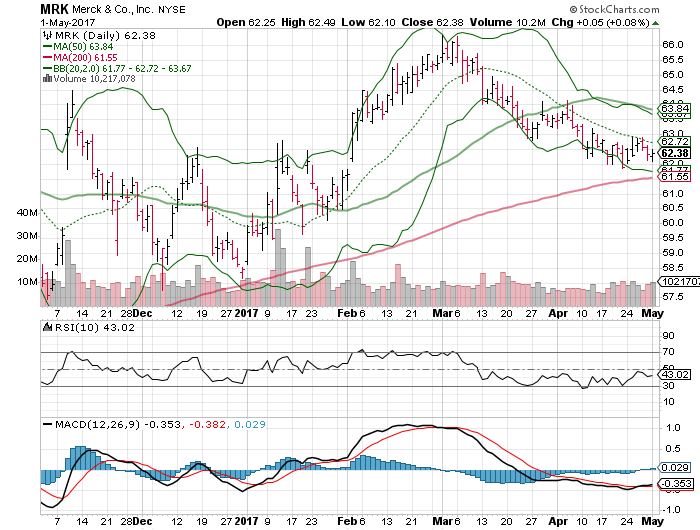Click the RSI 10 axis label
This screenshot has height=530, width=700.
click(x=668, y=402)
